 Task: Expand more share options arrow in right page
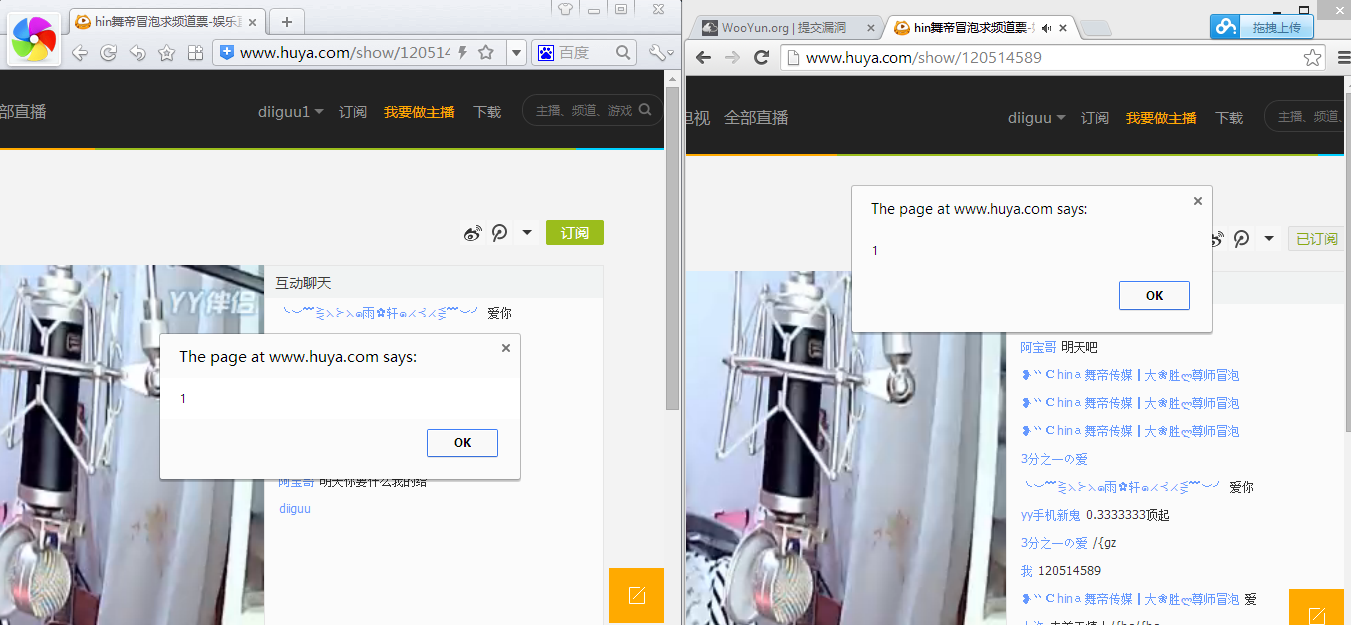(x=1269, y=239)
